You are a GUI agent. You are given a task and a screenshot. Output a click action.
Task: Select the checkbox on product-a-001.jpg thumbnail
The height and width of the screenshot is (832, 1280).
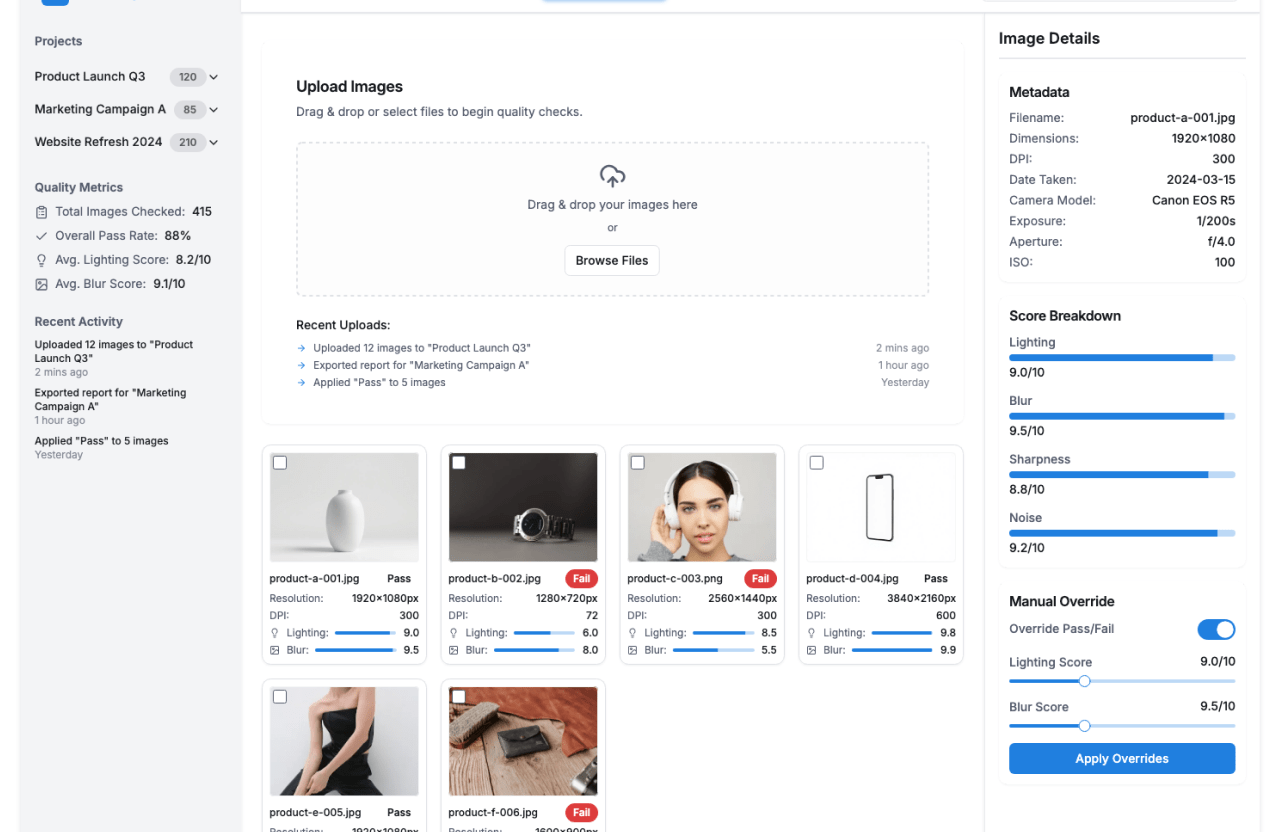(280, 463)
